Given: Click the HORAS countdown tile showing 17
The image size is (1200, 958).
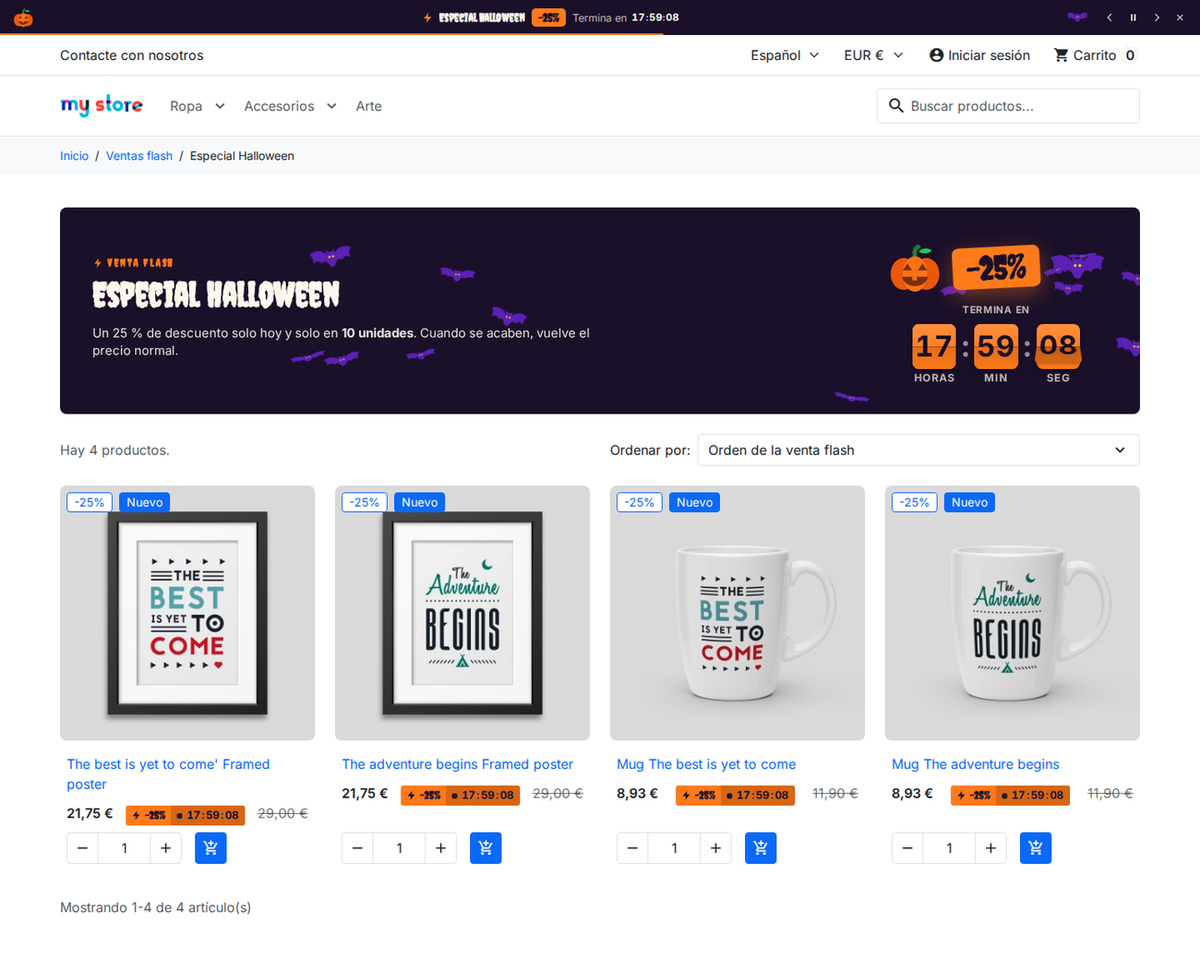Looking at the screenshot, I should click(x=934, y=346).
